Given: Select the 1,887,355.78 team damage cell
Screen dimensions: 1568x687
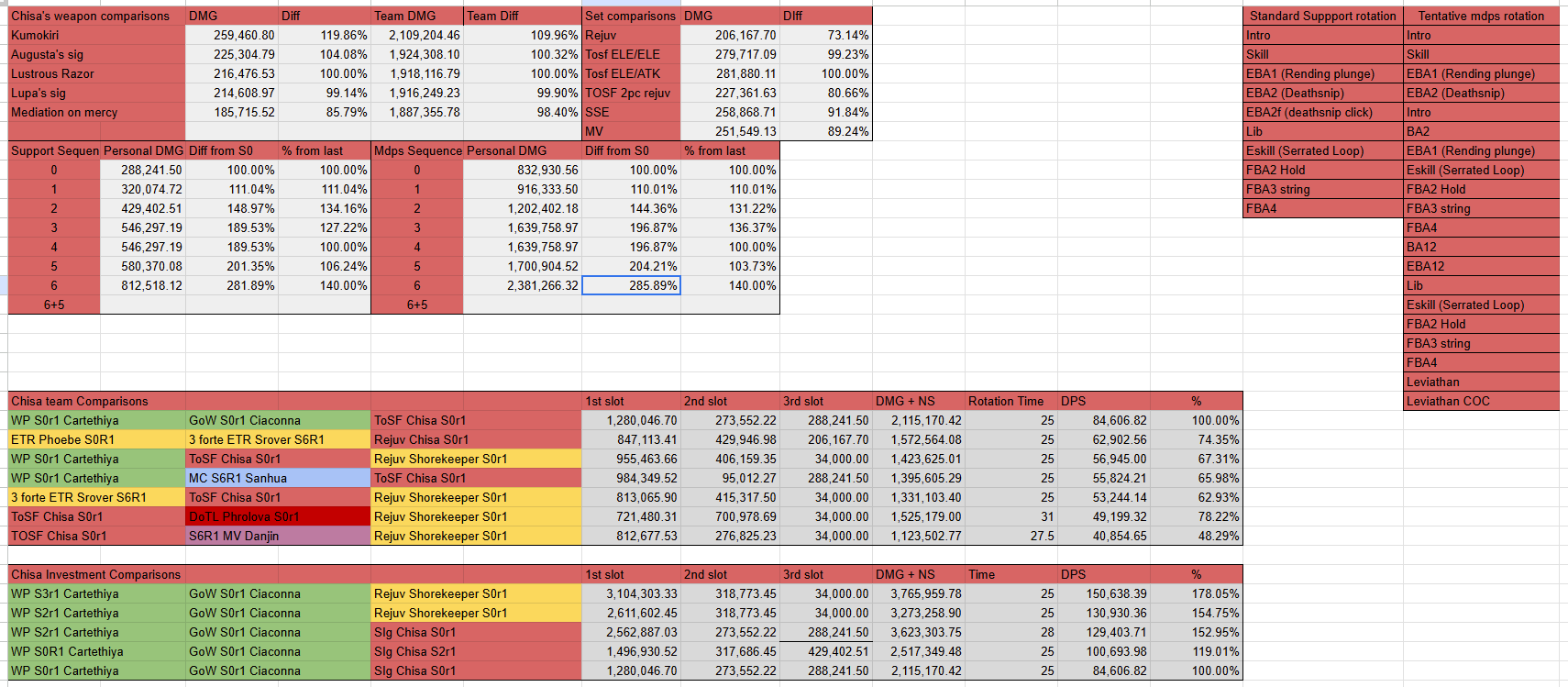Looking at the screenshot, I should click(x=417, y=112).
